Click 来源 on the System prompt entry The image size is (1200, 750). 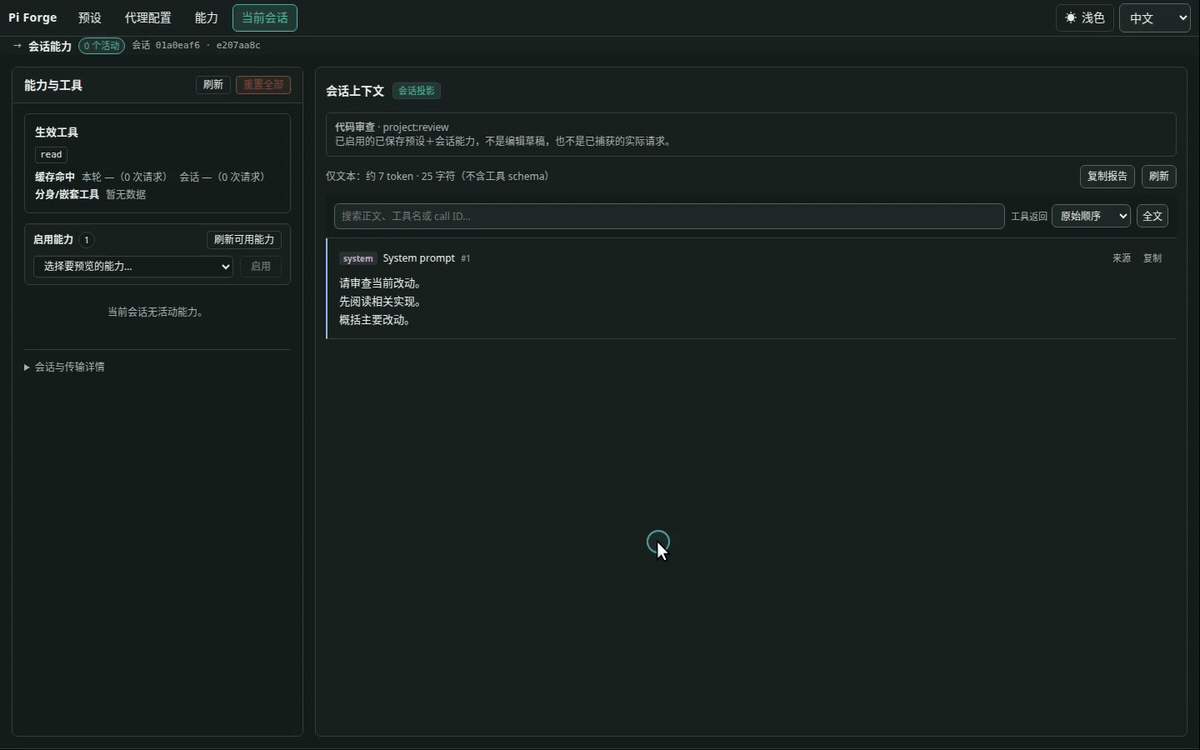[1122, 258]
